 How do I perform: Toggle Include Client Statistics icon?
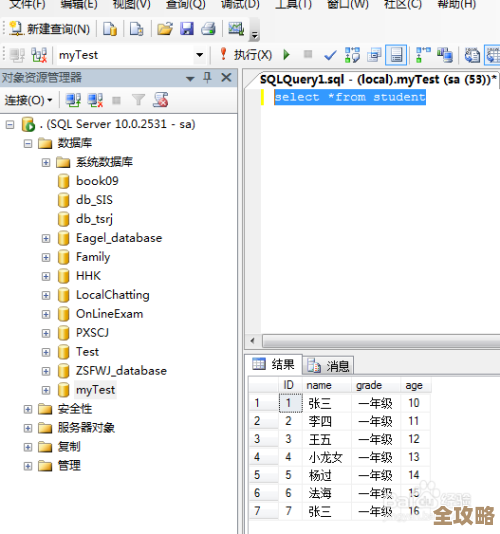(444, 55)
